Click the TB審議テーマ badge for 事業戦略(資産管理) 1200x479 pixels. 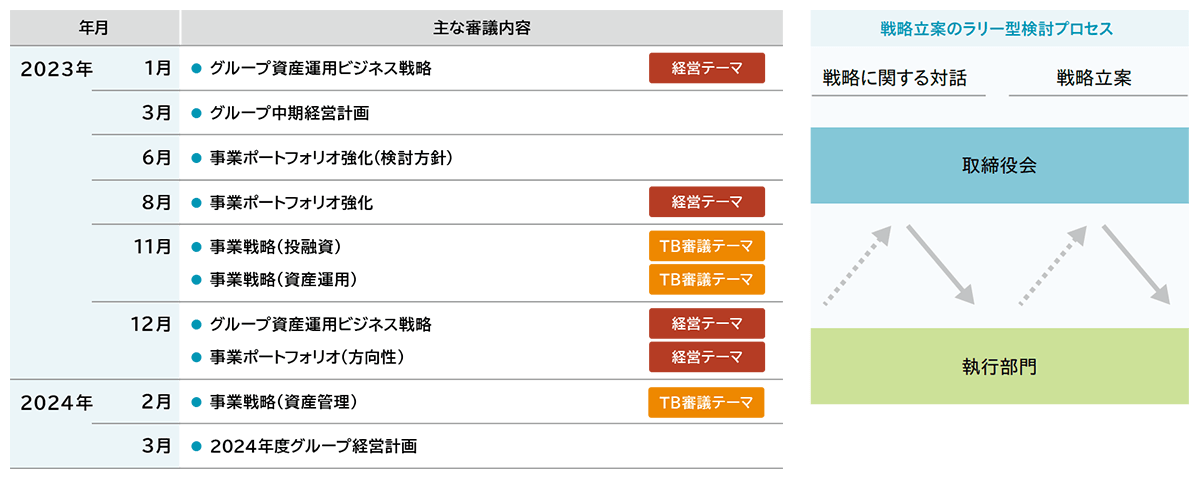coord(707,402)
